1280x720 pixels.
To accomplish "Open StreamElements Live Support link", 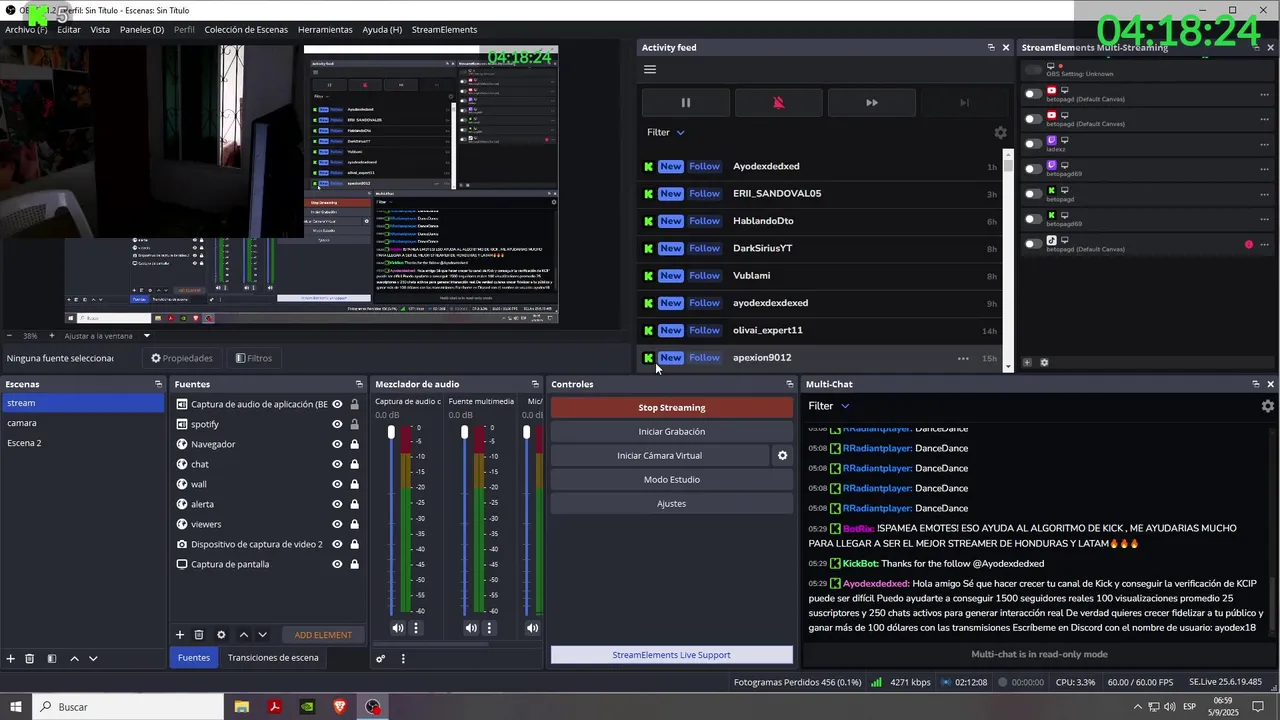I will pyautogui.click(x=672, y=655).
